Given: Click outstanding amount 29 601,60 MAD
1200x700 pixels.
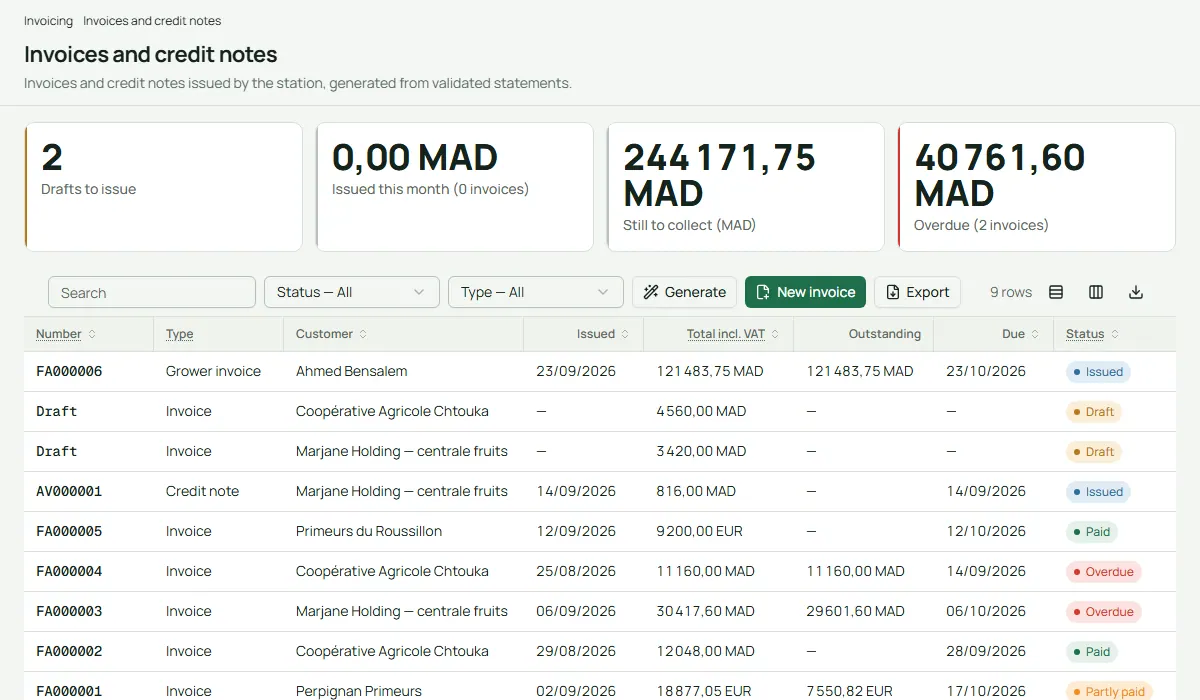Looking at the screenshot, I should (x=856, y=611).
